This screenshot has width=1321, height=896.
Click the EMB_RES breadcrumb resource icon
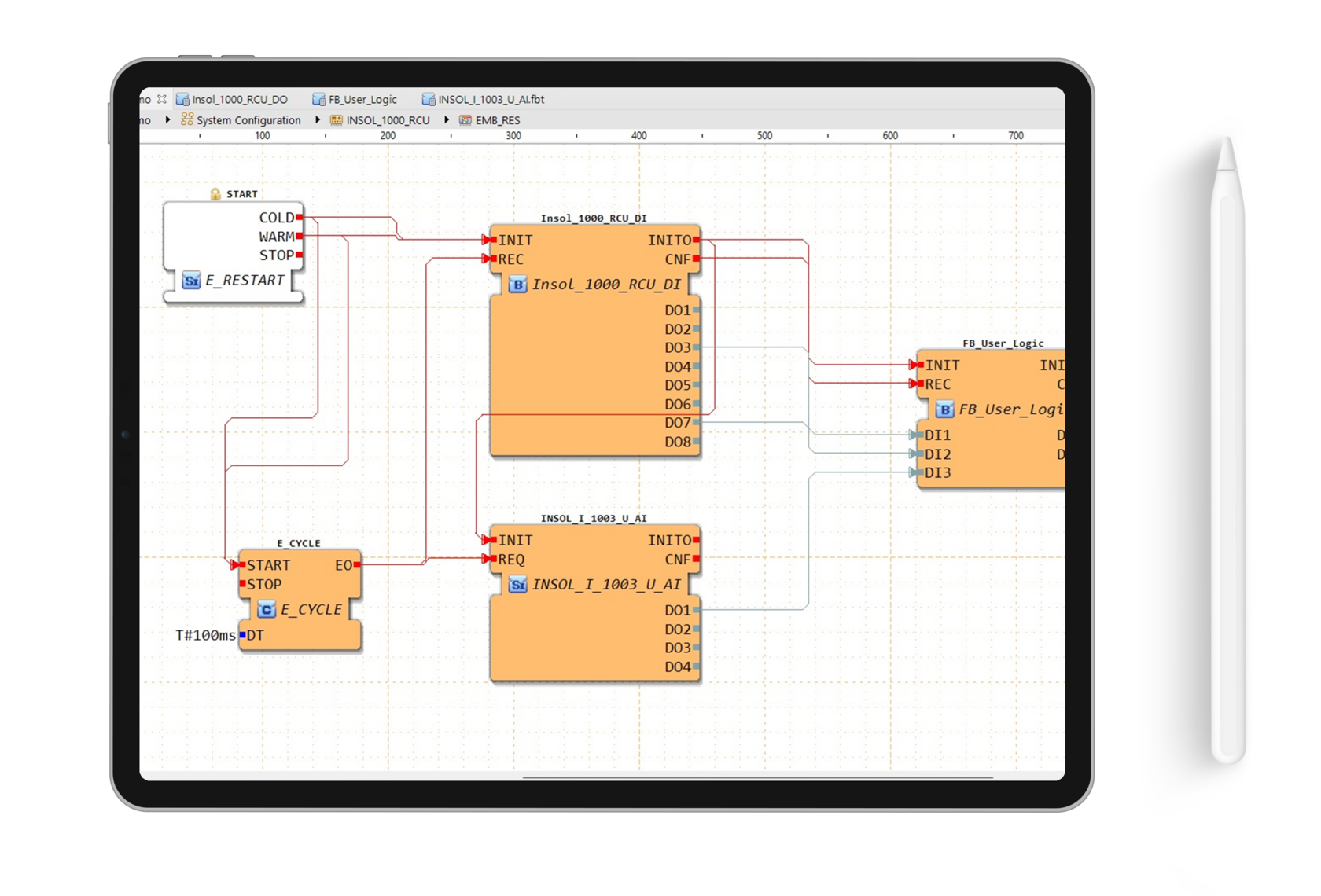coord(465,120)
